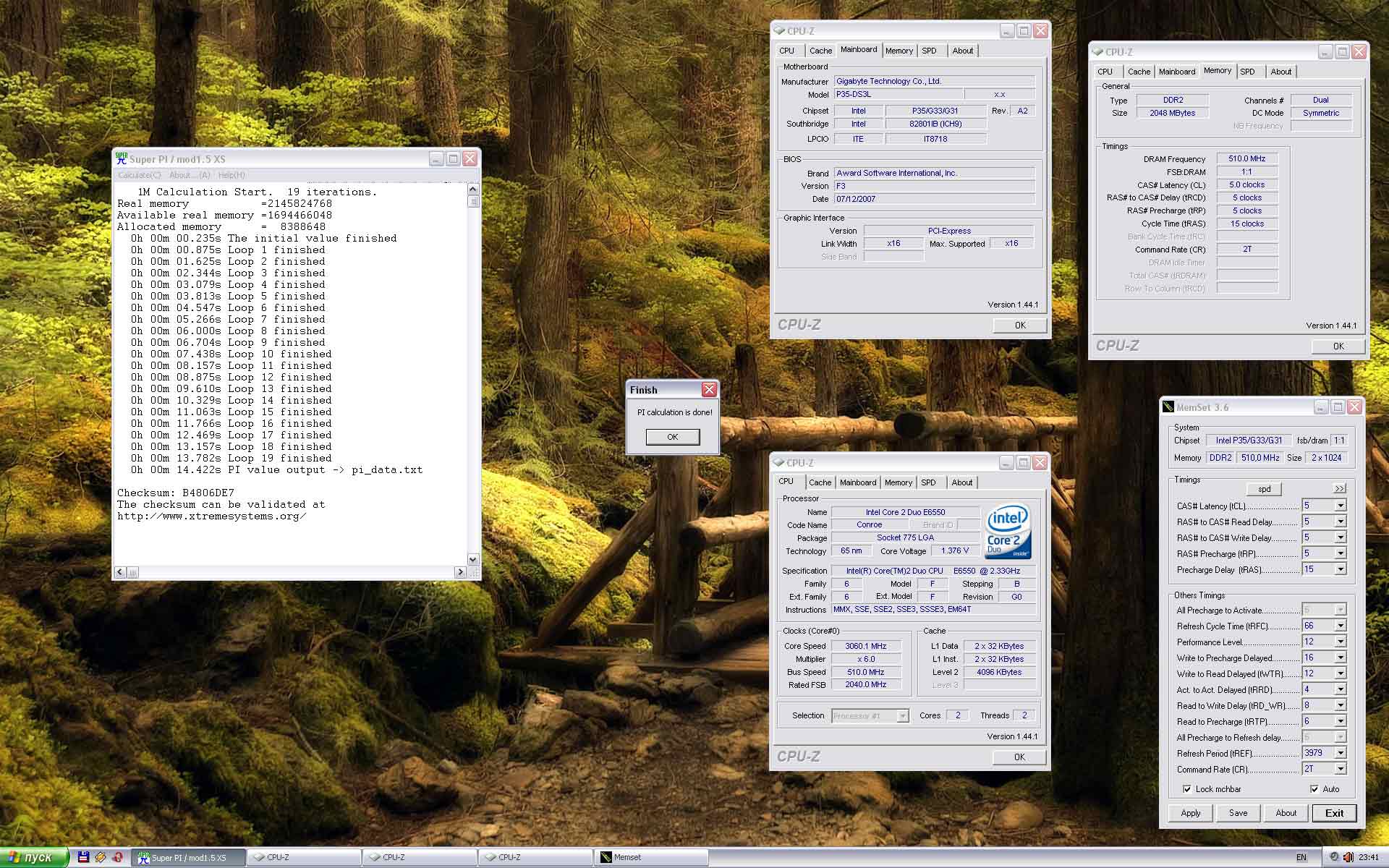The image size is (1389, 868).
Task: Click the floppy disk quick launch icon
Action: pyautogui.click(x=83, y=857)
